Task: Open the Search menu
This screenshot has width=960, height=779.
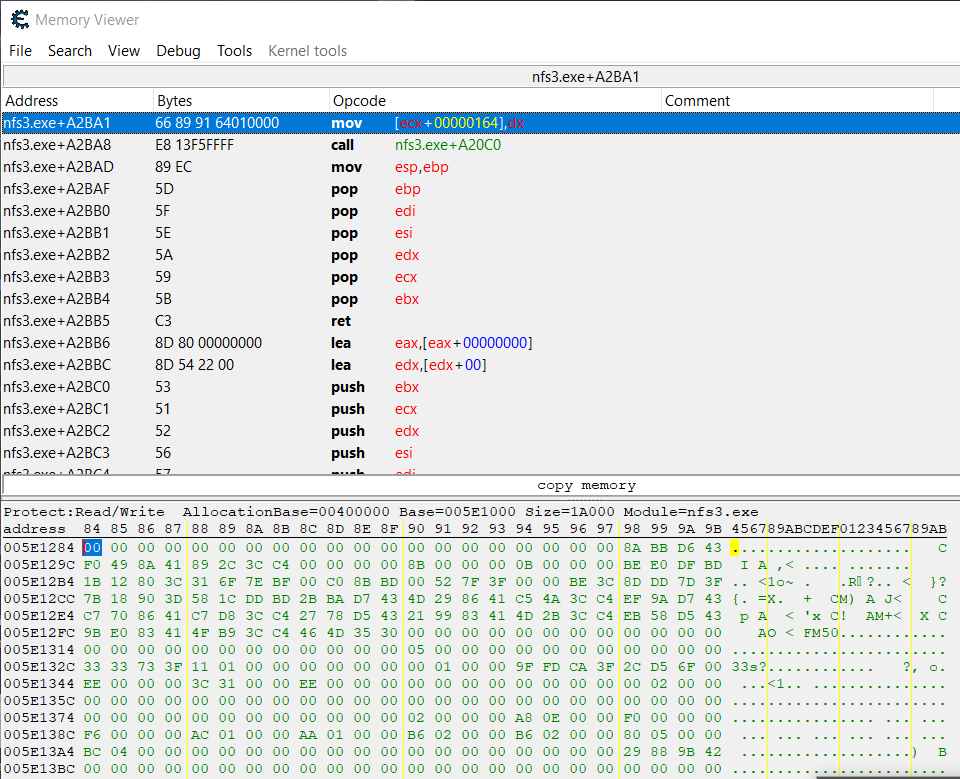Action: (70, 51)
